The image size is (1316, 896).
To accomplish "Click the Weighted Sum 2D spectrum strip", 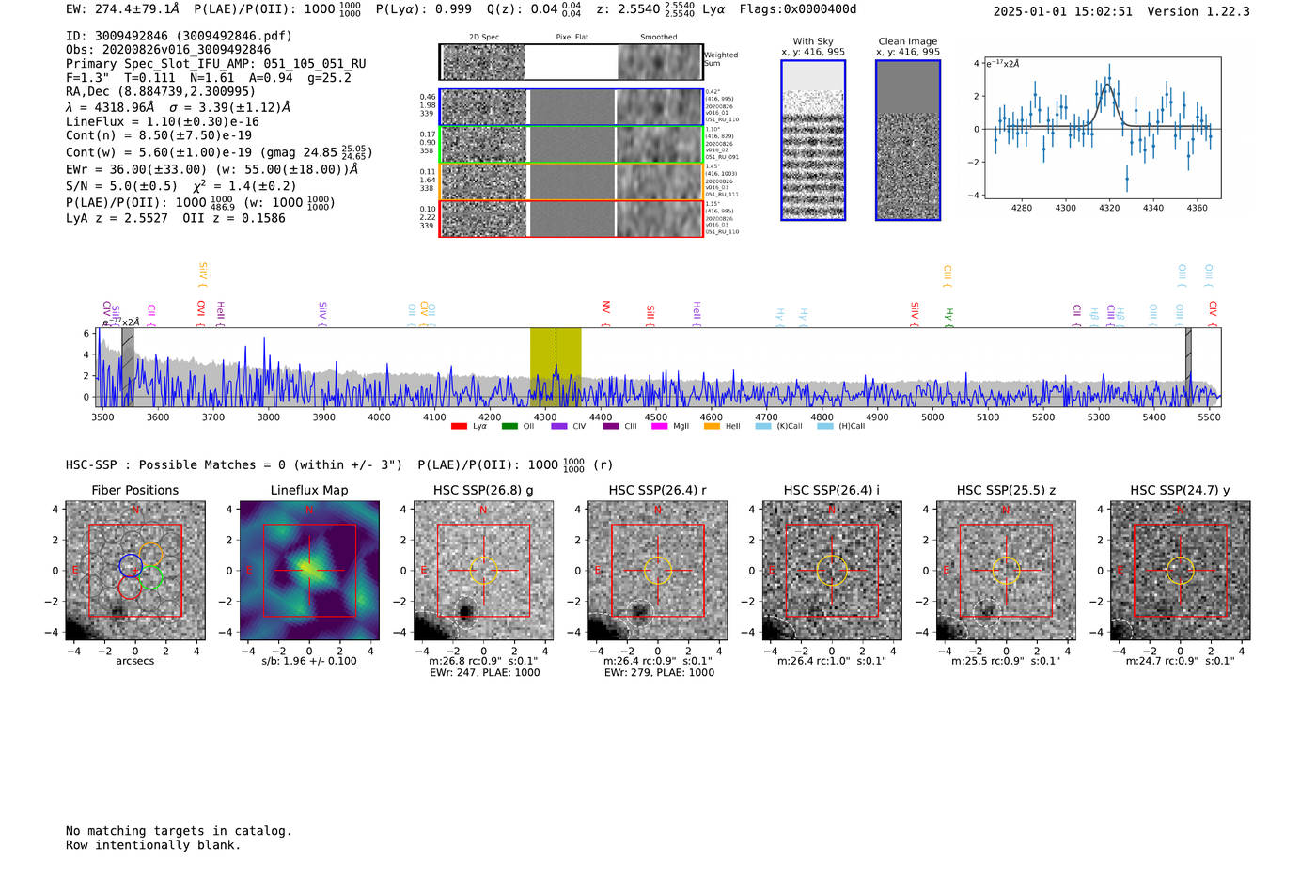I will (571, 62).
